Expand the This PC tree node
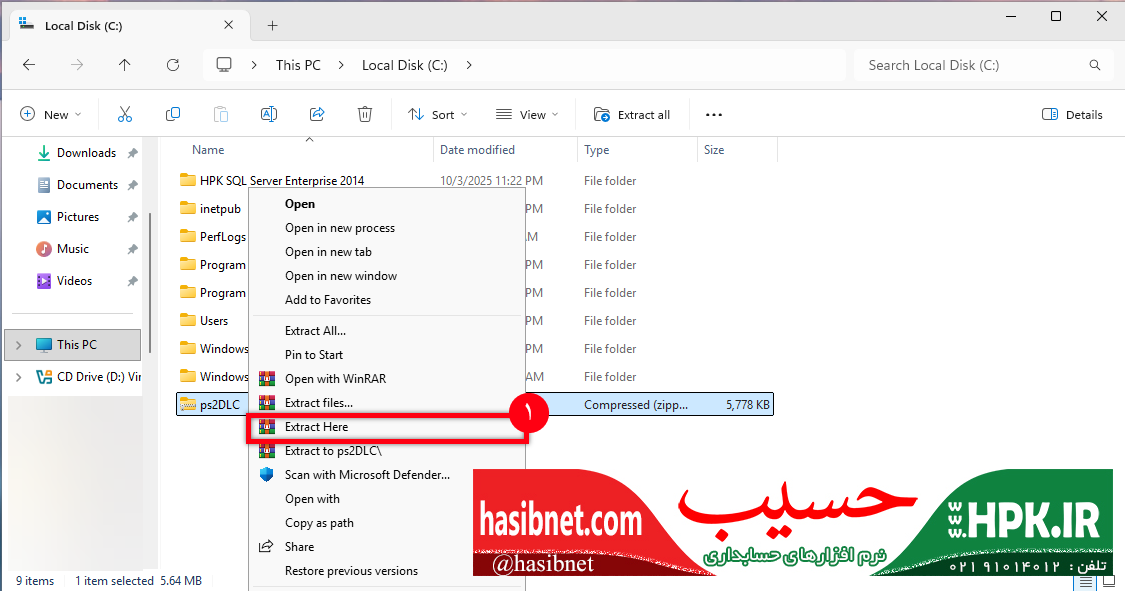The image size is (1125, 591). click(x=18, y=345)
